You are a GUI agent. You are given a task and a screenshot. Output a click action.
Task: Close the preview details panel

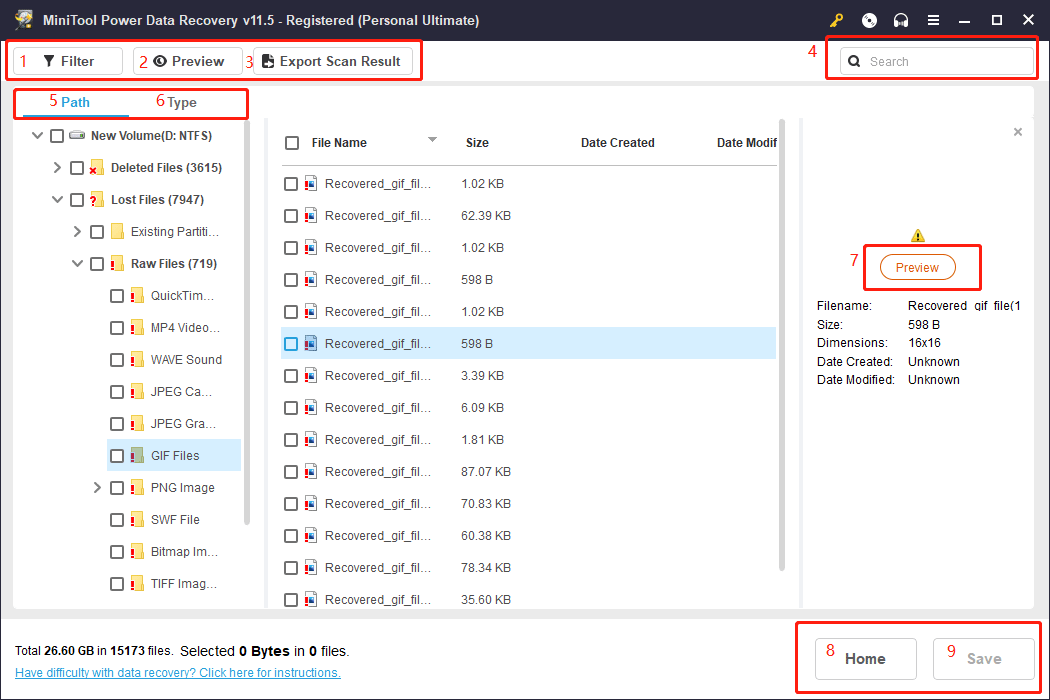click(1018, 132)
